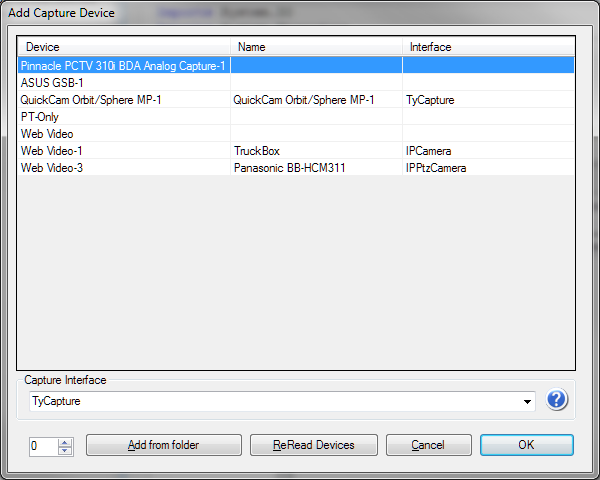Image resolution: width=600 pixels, height=480 pixels.
Task: Open the Capture Interface dropdown arrow
Action: pyautogui.click(x=527, y=402)
